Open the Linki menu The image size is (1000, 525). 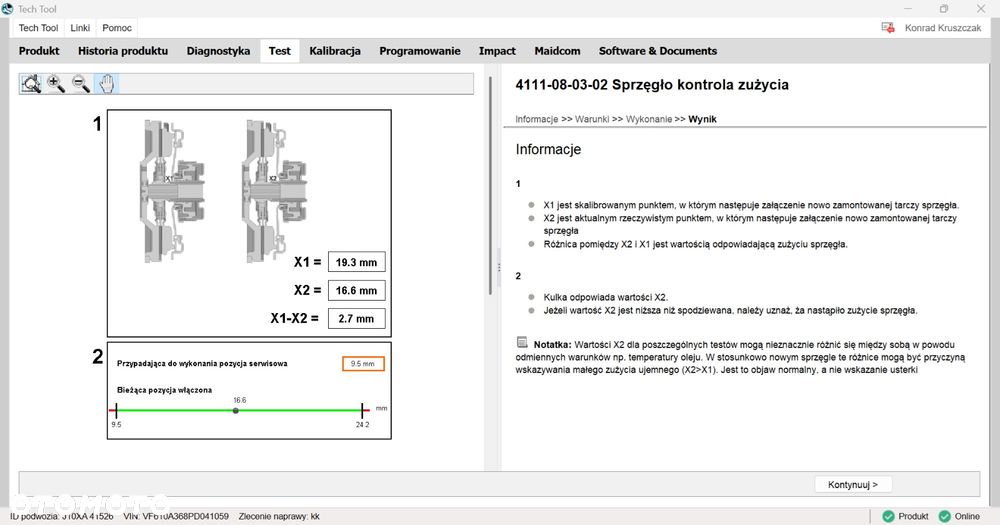[80, 27]
